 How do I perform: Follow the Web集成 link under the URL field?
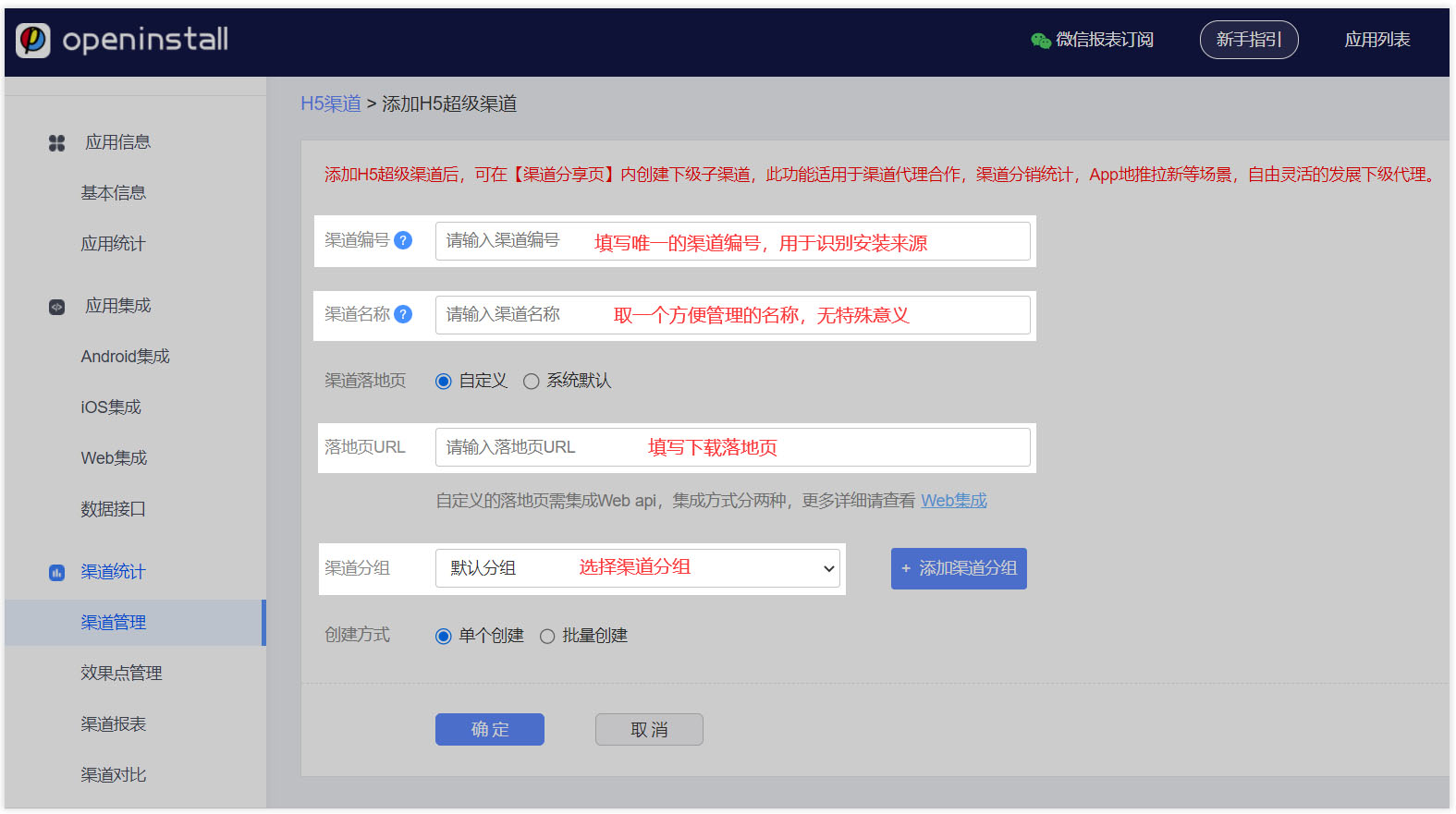(x=954, y=501)
